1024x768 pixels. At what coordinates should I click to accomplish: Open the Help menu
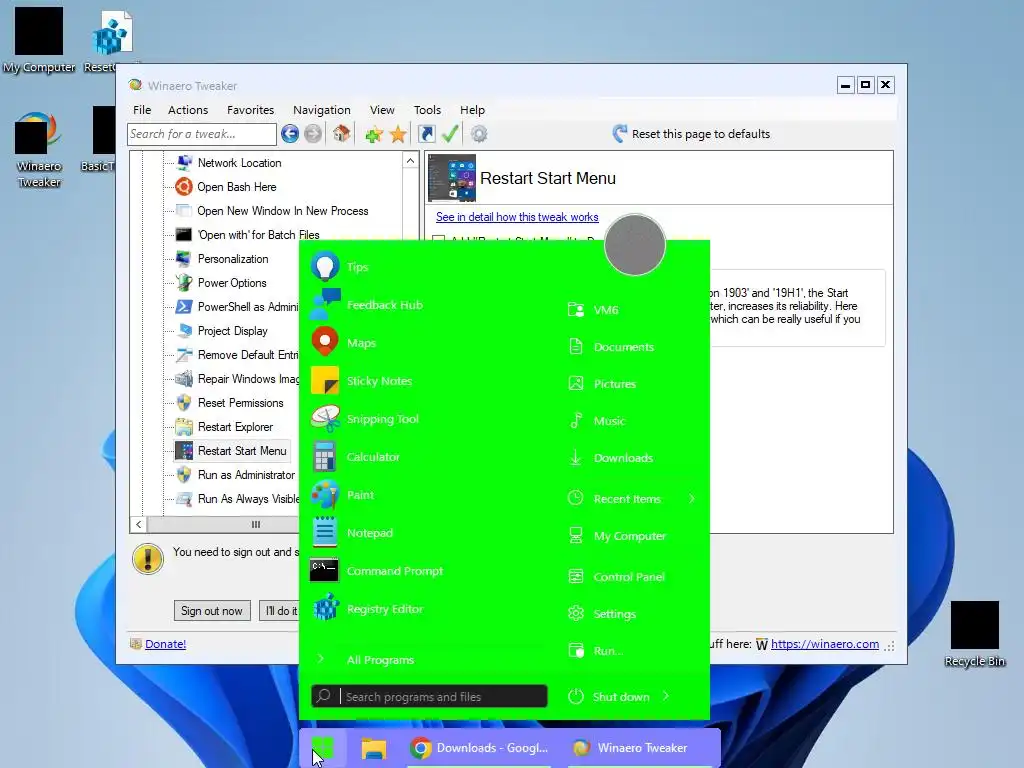pos(472,110)
